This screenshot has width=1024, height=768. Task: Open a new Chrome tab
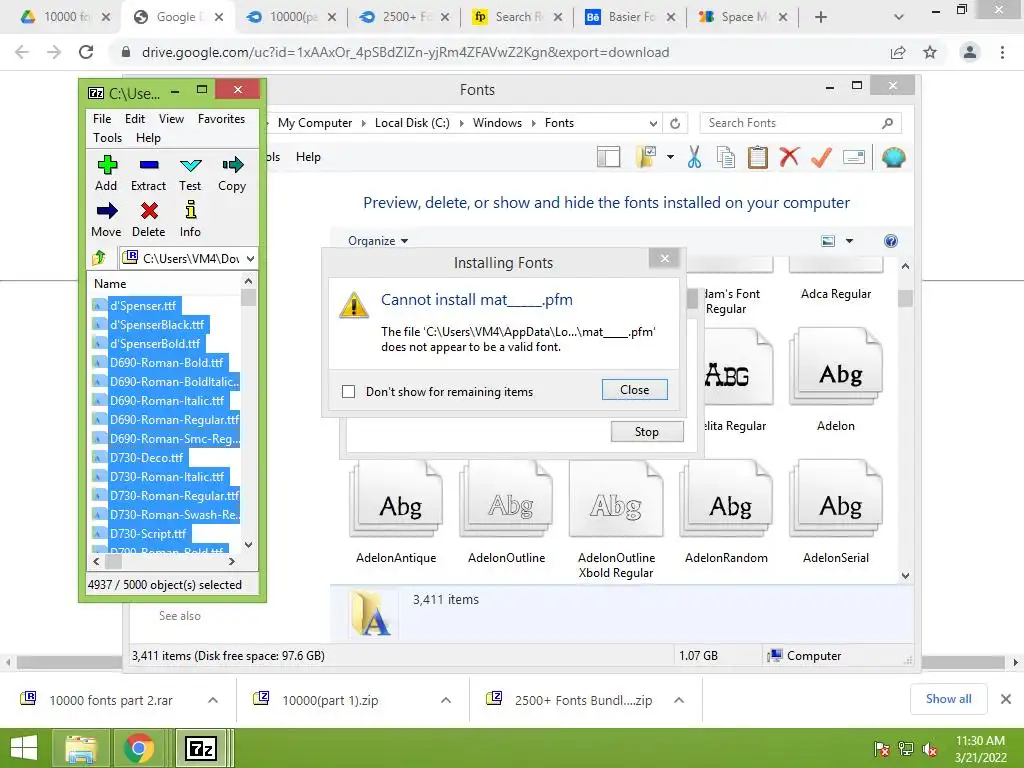click(x=821, y=17)
